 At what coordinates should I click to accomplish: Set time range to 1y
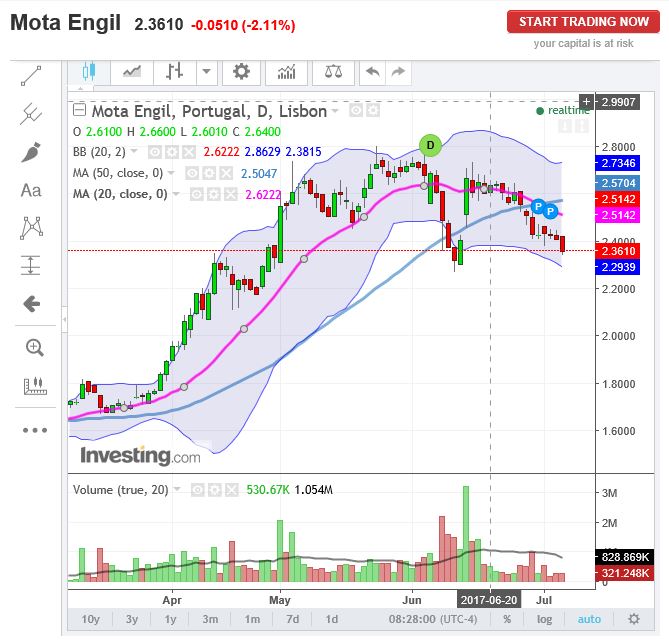[x=170, y=619]
